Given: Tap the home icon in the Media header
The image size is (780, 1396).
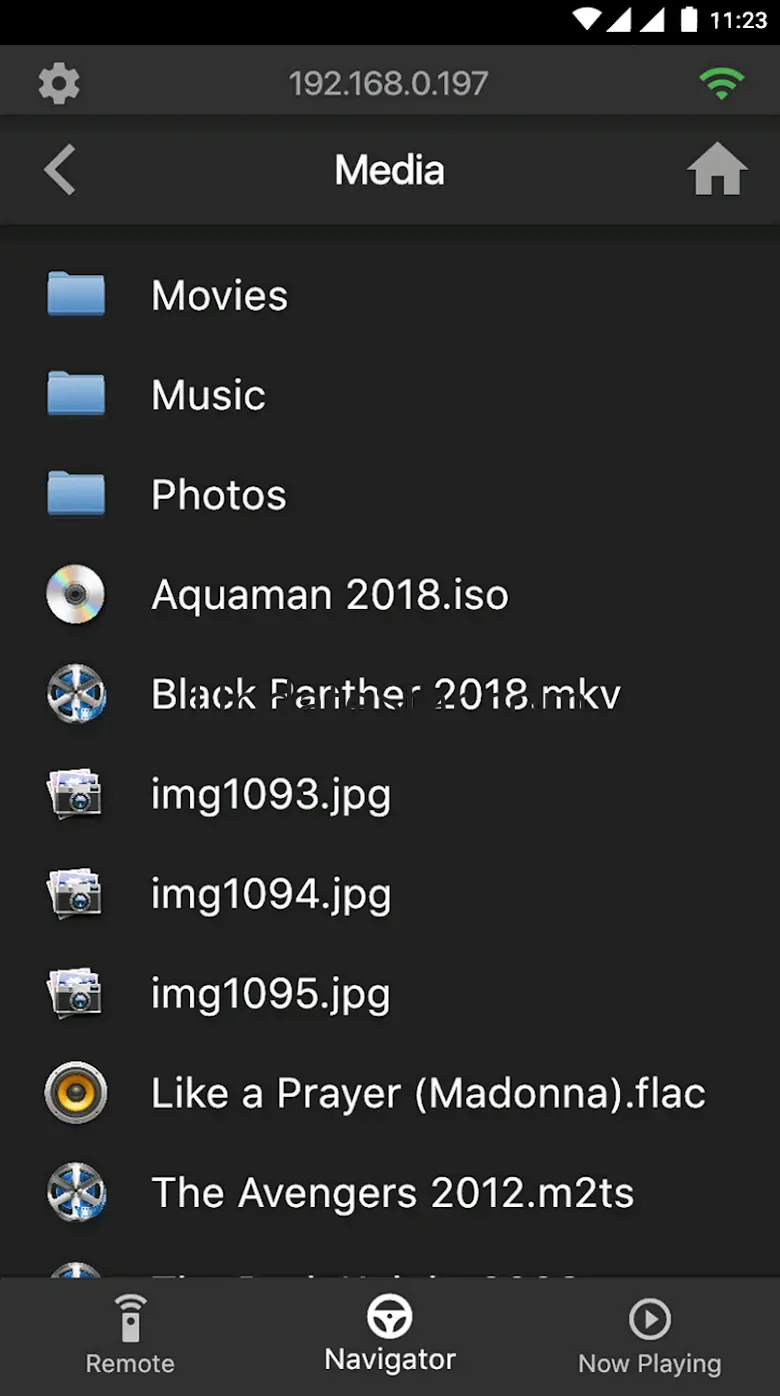Looking at the screenshot, I should [717, 169].
